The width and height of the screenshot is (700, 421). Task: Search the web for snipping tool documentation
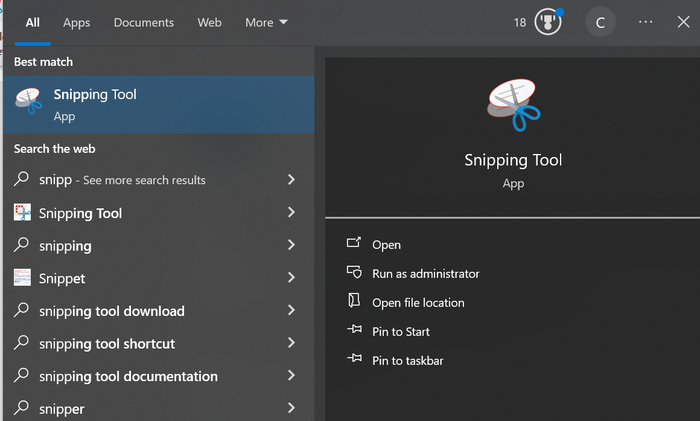pos(128,376)
